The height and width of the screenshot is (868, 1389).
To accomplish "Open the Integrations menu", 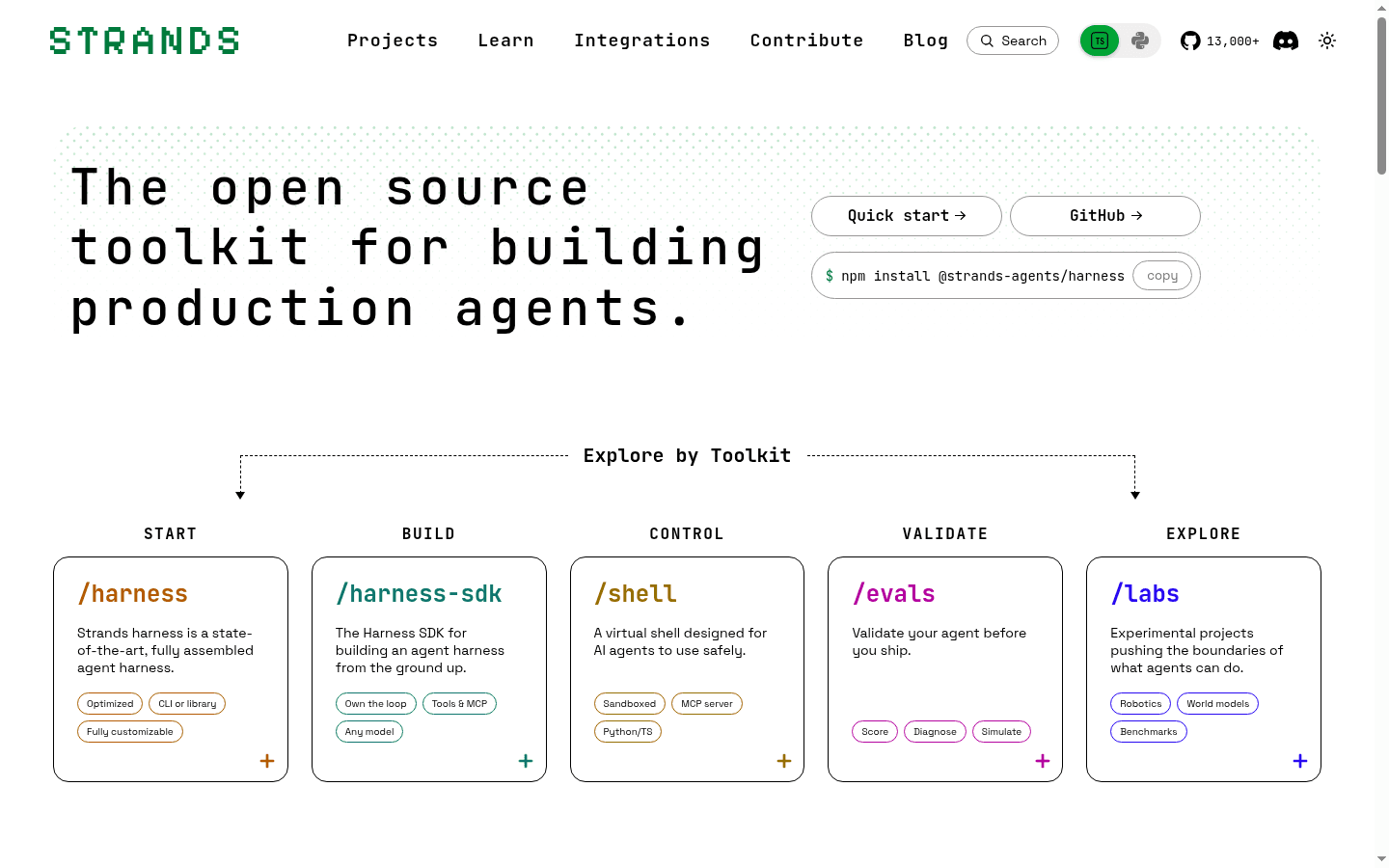I will 642,41.
